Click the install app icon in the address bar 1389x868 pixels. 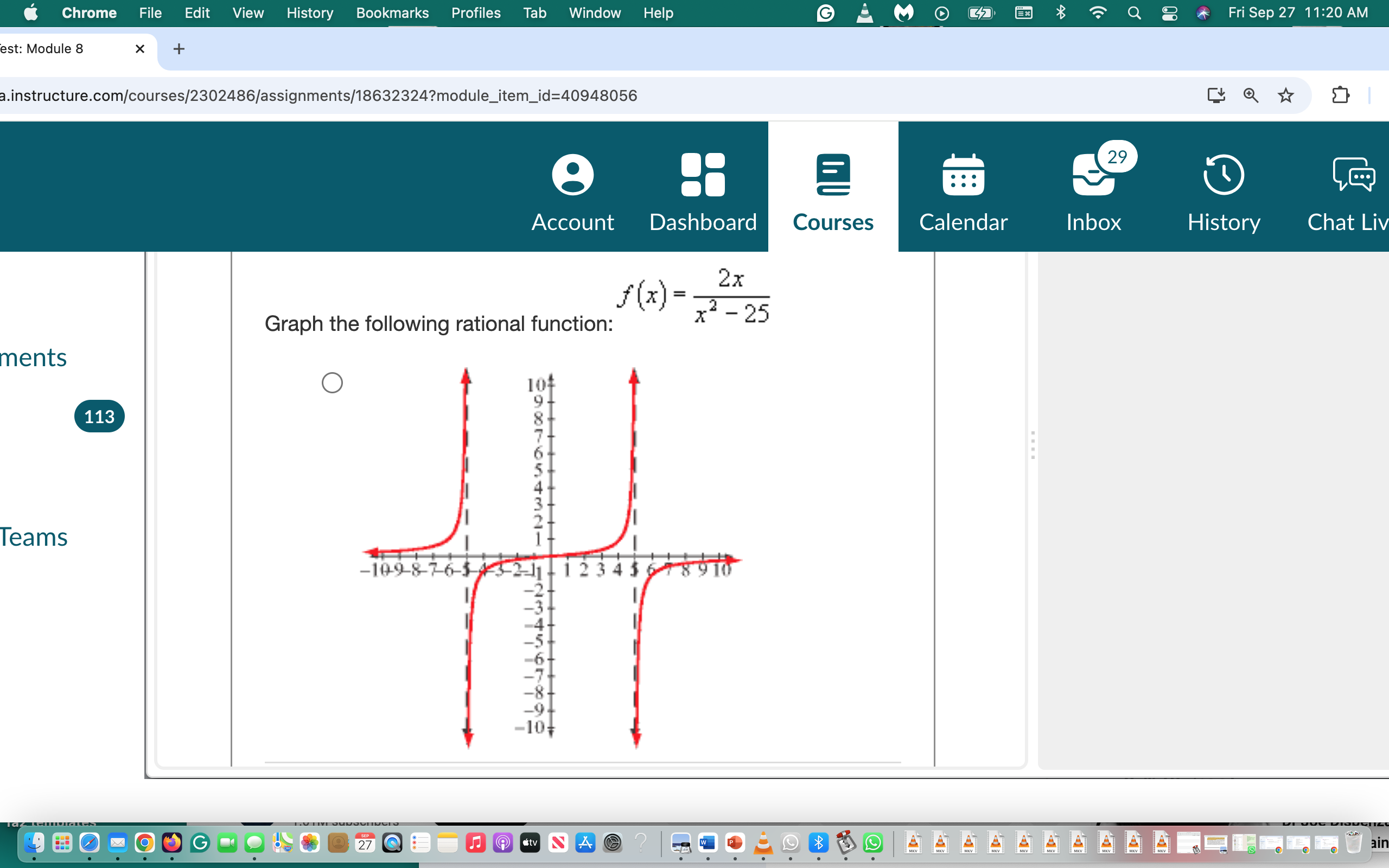(x=1216, y=95)
